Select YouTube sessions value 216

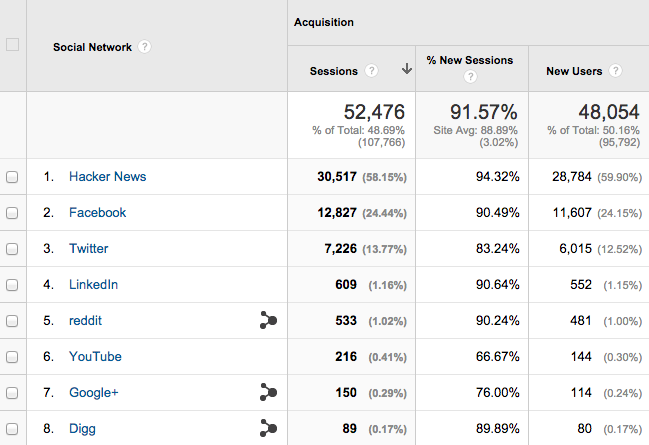pos(346,357)
